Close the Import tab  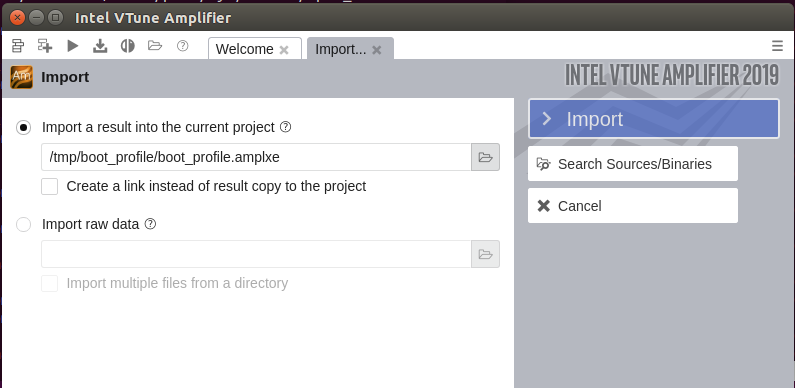click(376, 50)
